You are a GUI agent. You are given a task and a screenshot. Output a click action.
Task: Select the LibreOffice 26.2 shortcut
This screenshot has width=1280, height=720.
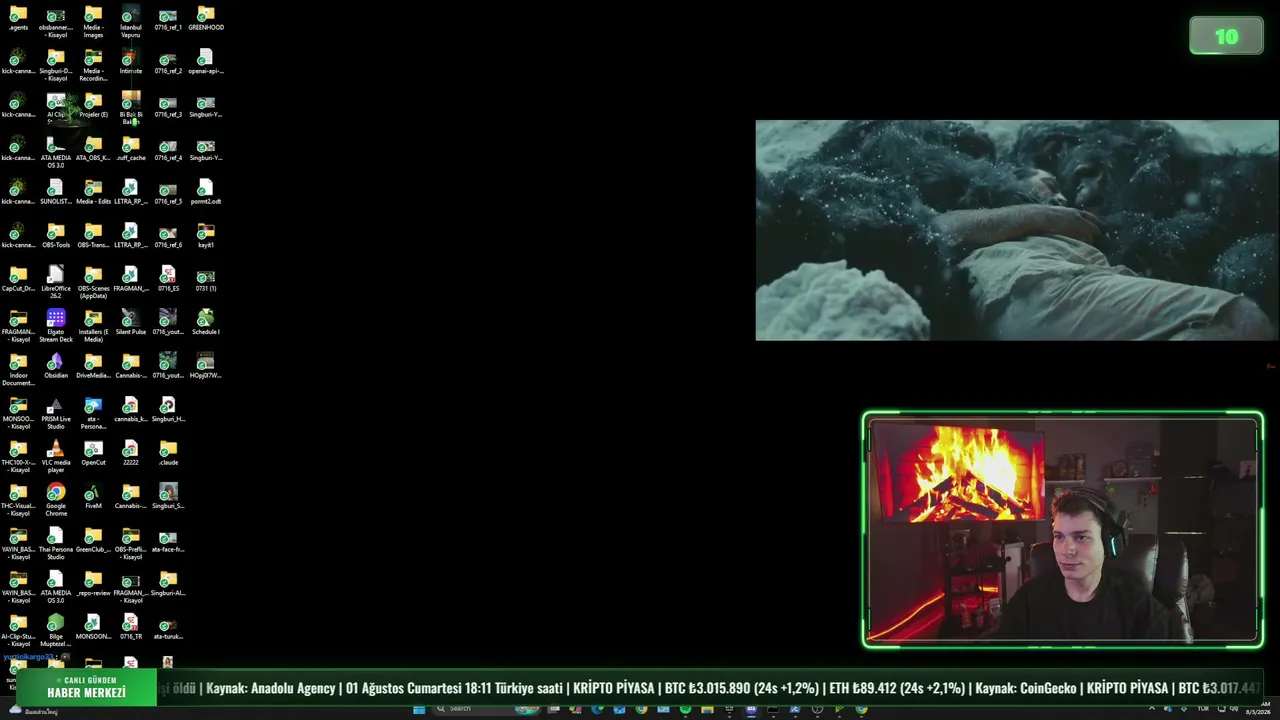[x=56, y=283]
